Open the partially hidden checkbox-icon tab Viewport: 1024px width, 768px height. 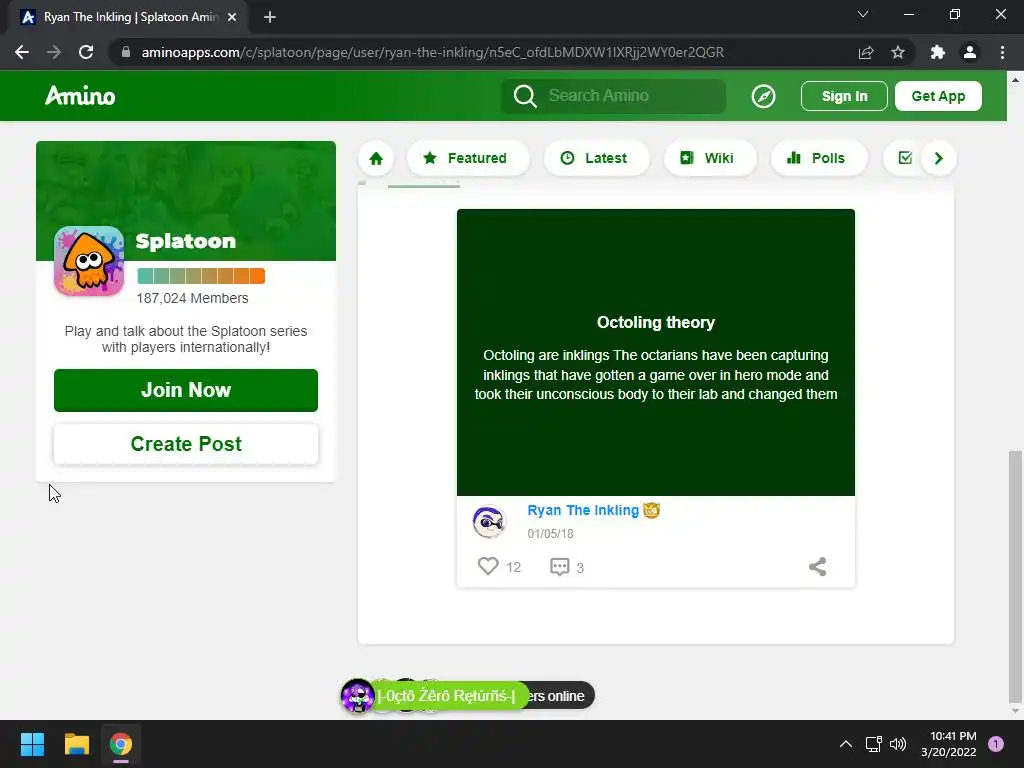[x=904, y=158]
